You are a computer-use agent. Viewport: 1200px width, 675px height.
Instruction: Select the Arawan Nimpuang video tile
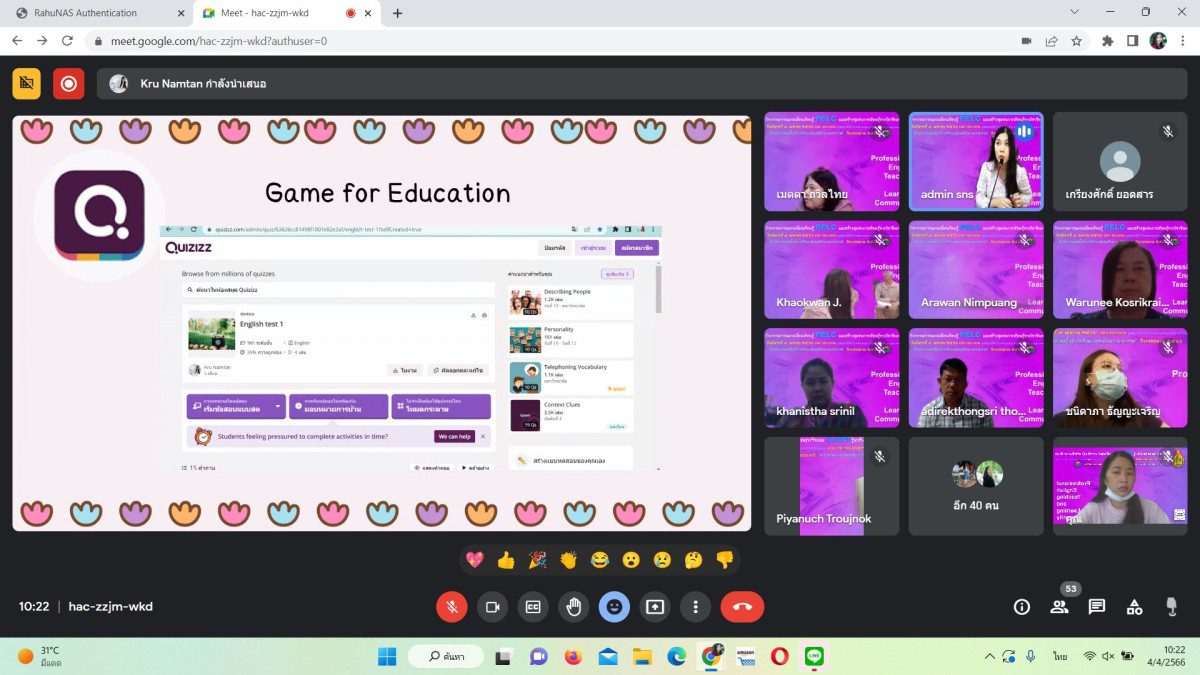[976, 269]
